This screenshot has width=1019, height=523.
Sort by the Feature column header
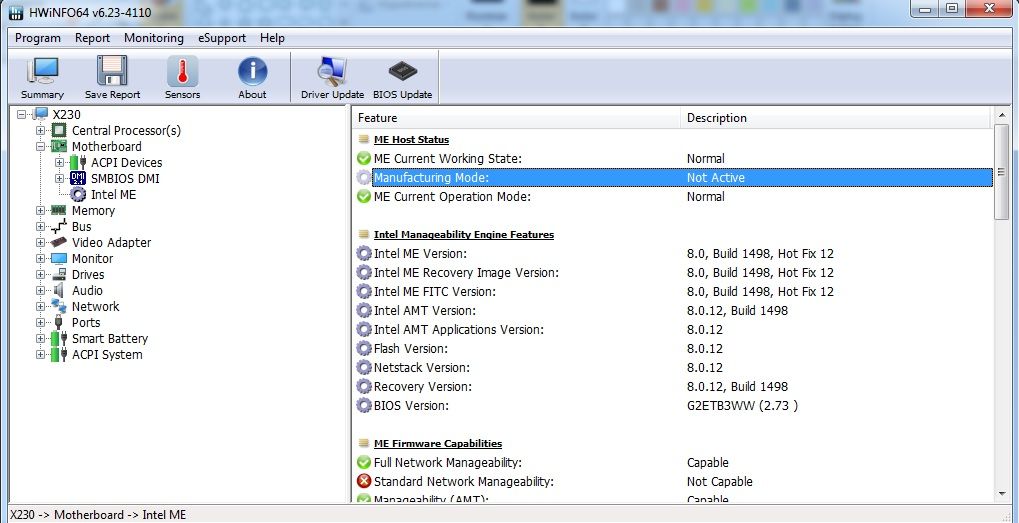click(517, 118)
